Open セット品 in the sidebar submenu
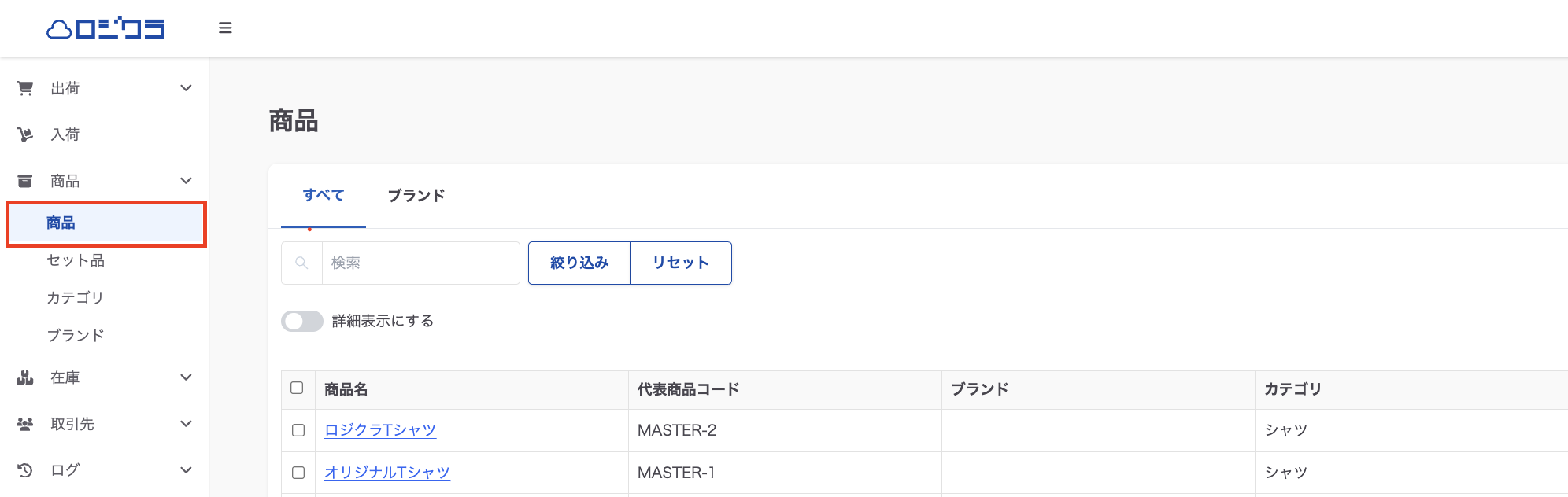Image resolution: width=1568 pixels, height=497 pixels. coord(76,260)
